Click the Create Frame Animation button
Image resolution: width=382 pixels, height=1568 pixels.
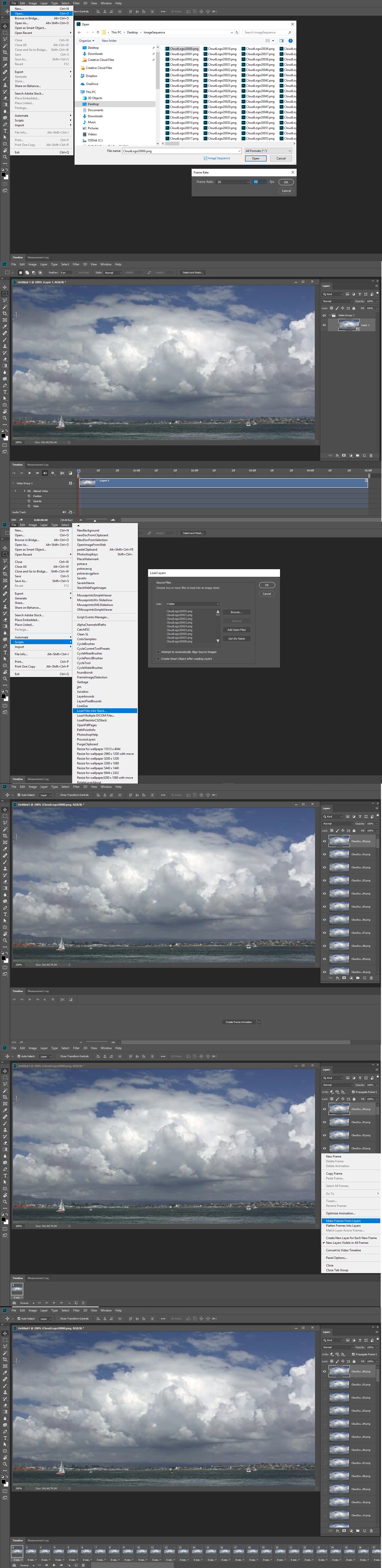[238, 1022]
